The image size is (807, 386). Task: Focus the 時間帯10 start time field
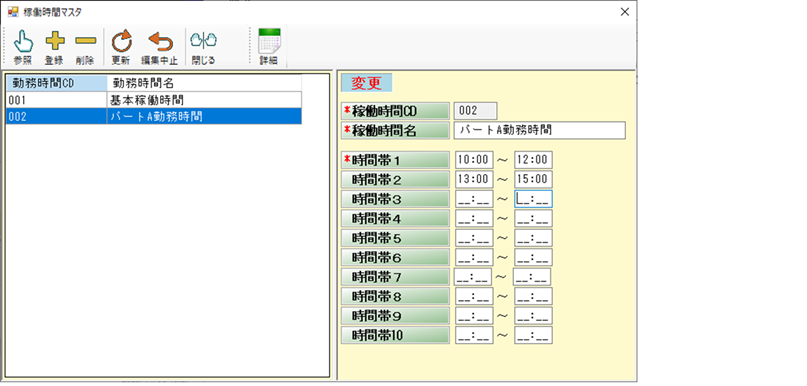point(474,336)
